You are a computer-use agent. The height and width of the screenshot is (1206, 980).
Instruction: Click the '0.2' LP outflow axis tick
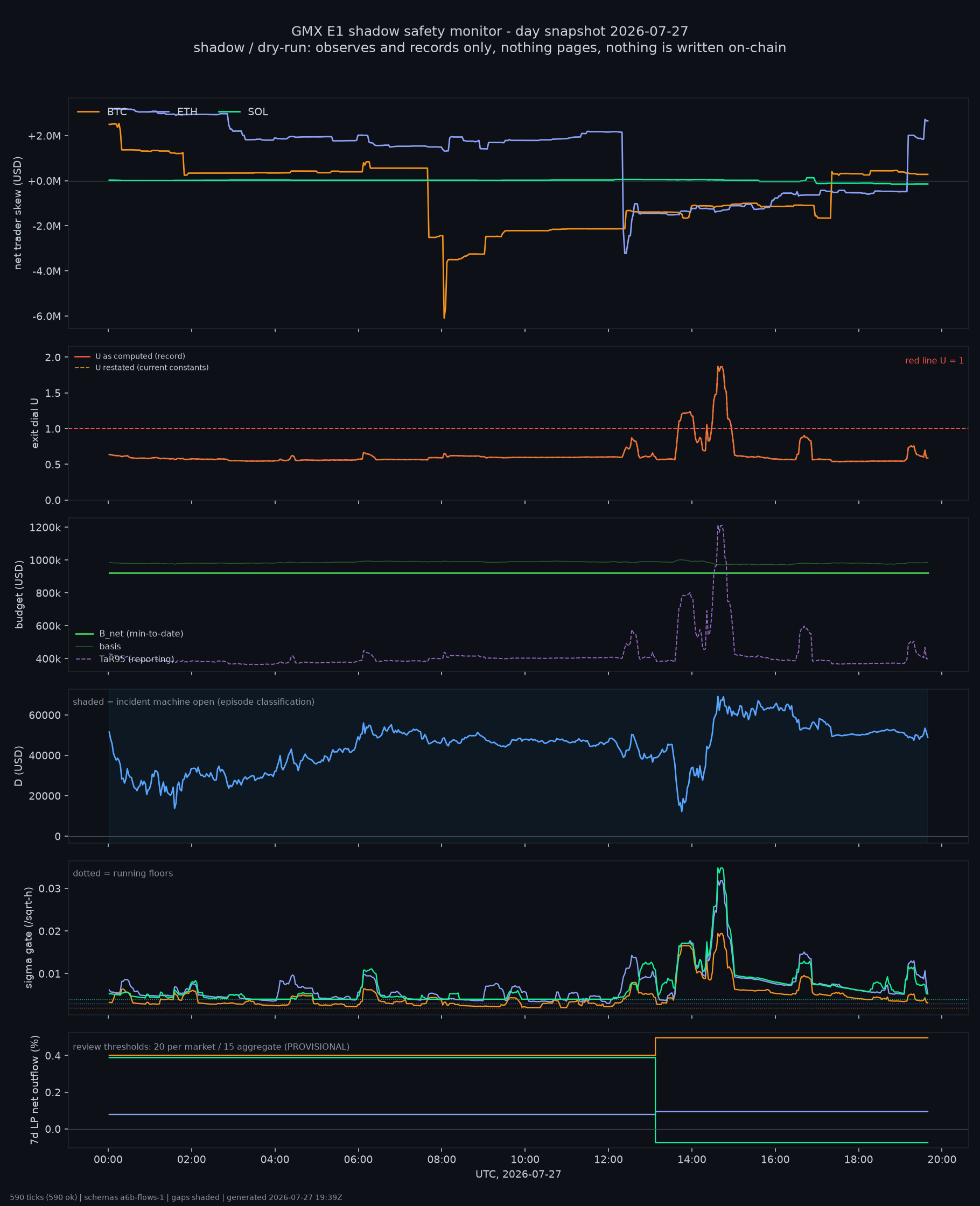click(x=53, y=1092)
